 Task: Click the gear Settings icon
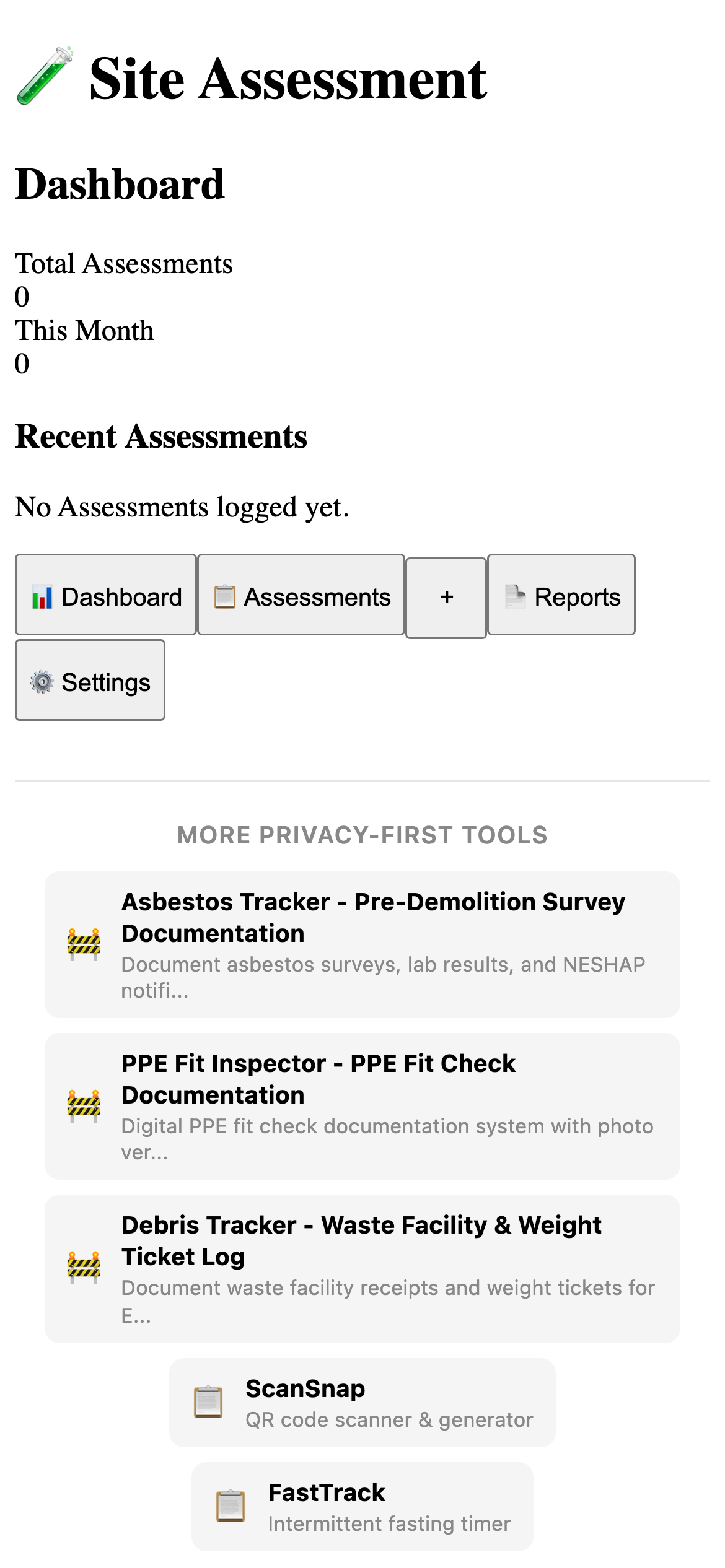coord(41,682)
